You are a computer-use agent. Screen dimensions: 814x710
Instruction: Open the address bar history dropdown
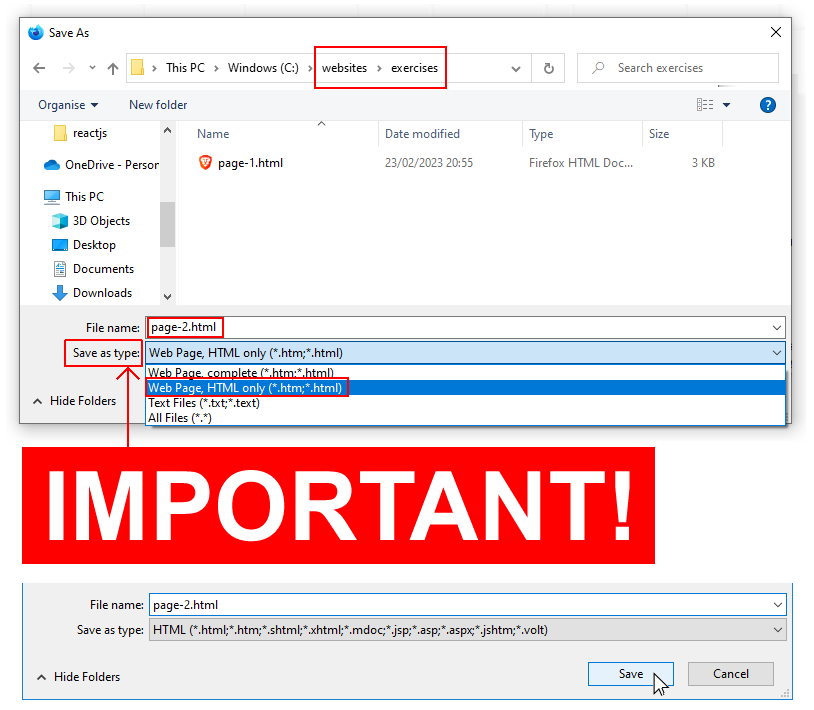point(516,69)
